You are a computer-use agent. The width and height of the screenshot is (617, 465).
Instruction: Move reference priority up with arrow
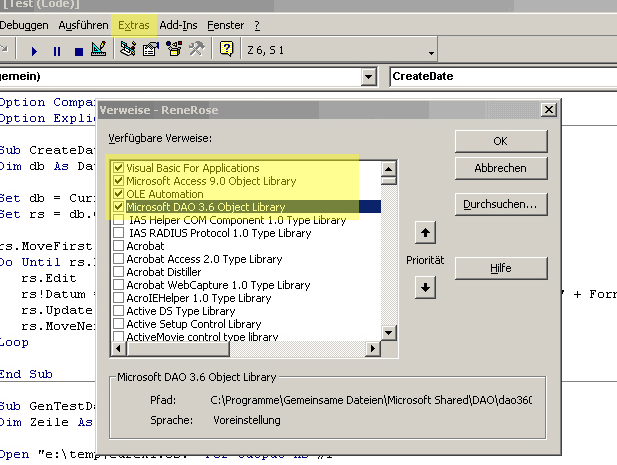tap(425, 233)
